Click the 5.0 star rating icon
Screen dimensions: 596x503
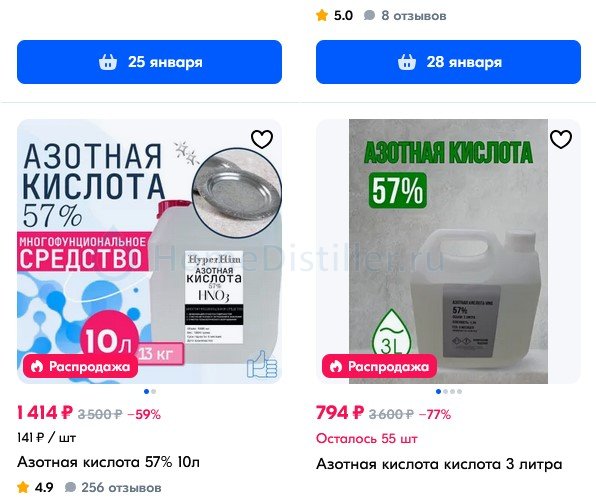[322, 16]
